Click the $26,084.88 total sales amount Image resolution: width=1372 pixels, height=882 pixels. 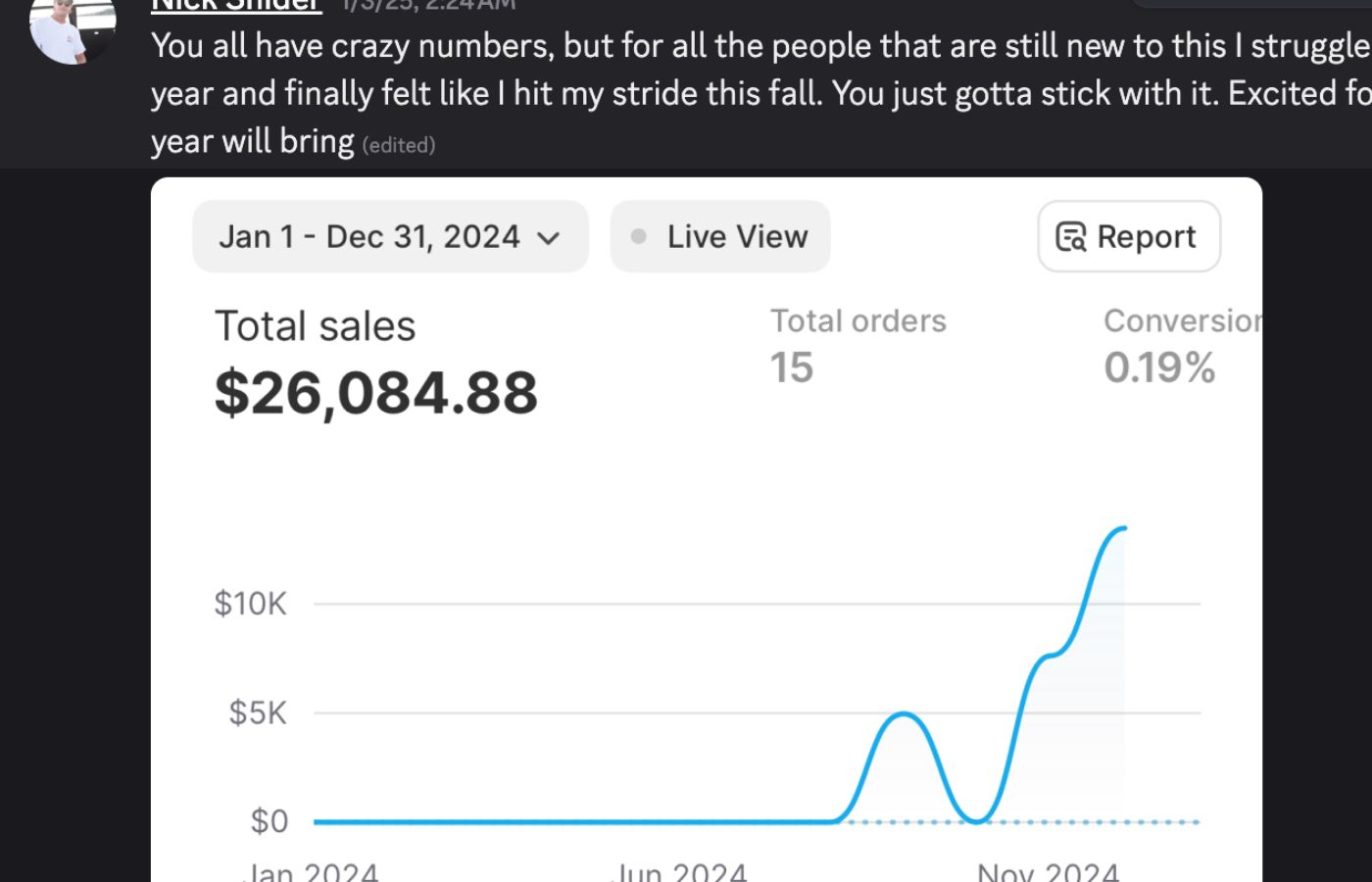pyautogui.click(x=376, y=393)
